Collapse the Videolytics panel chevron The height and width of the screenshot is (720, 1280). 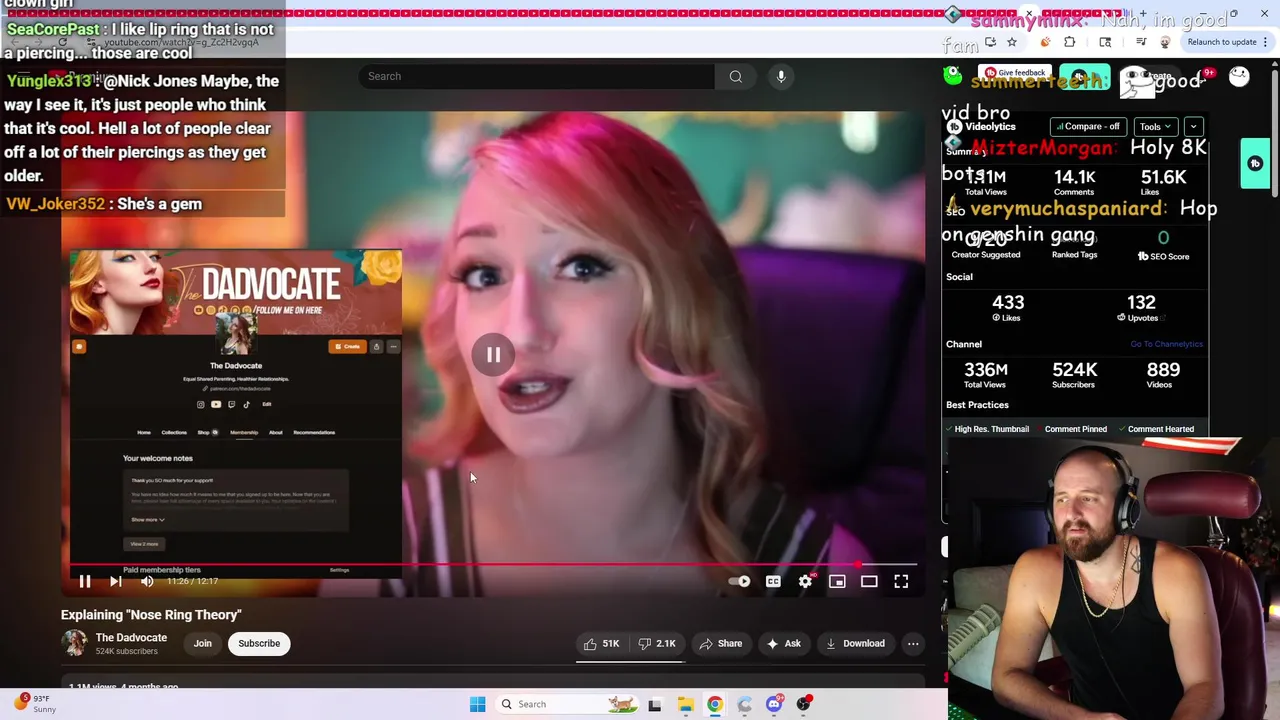click(x=1193, y=127)
